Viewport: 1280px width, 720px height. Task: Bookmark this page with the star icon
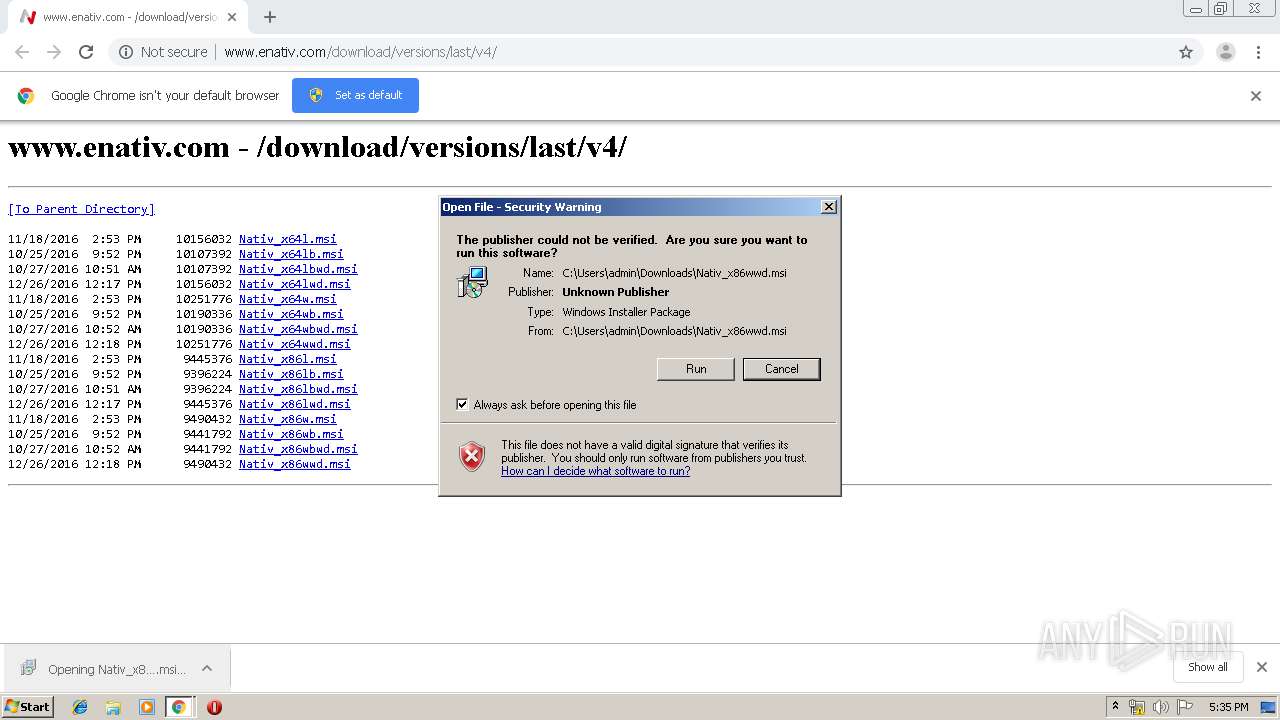pos(1186,52)
